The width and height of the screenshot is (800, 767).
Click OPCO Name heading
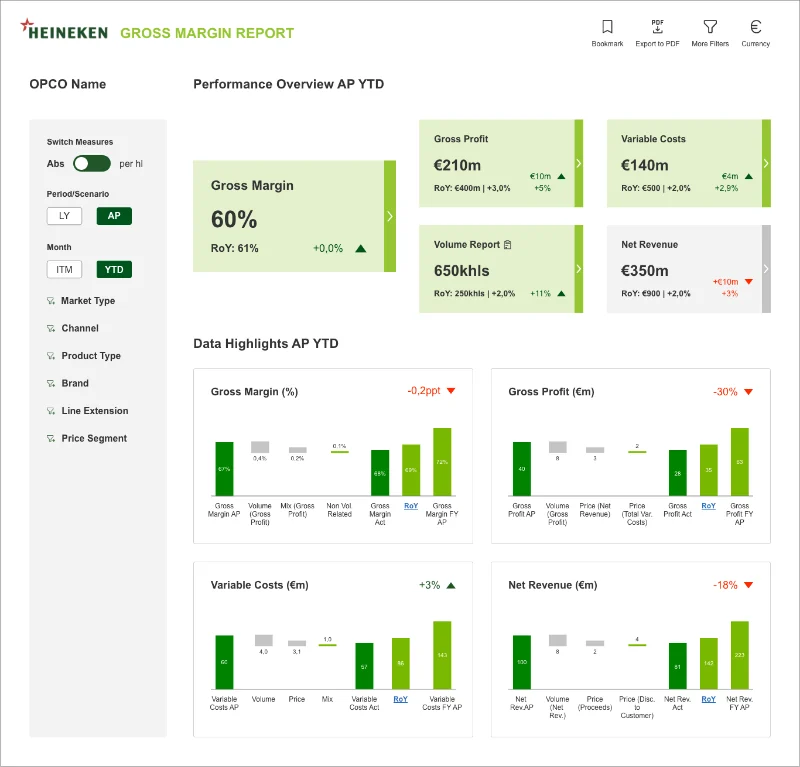coord(68,84)
